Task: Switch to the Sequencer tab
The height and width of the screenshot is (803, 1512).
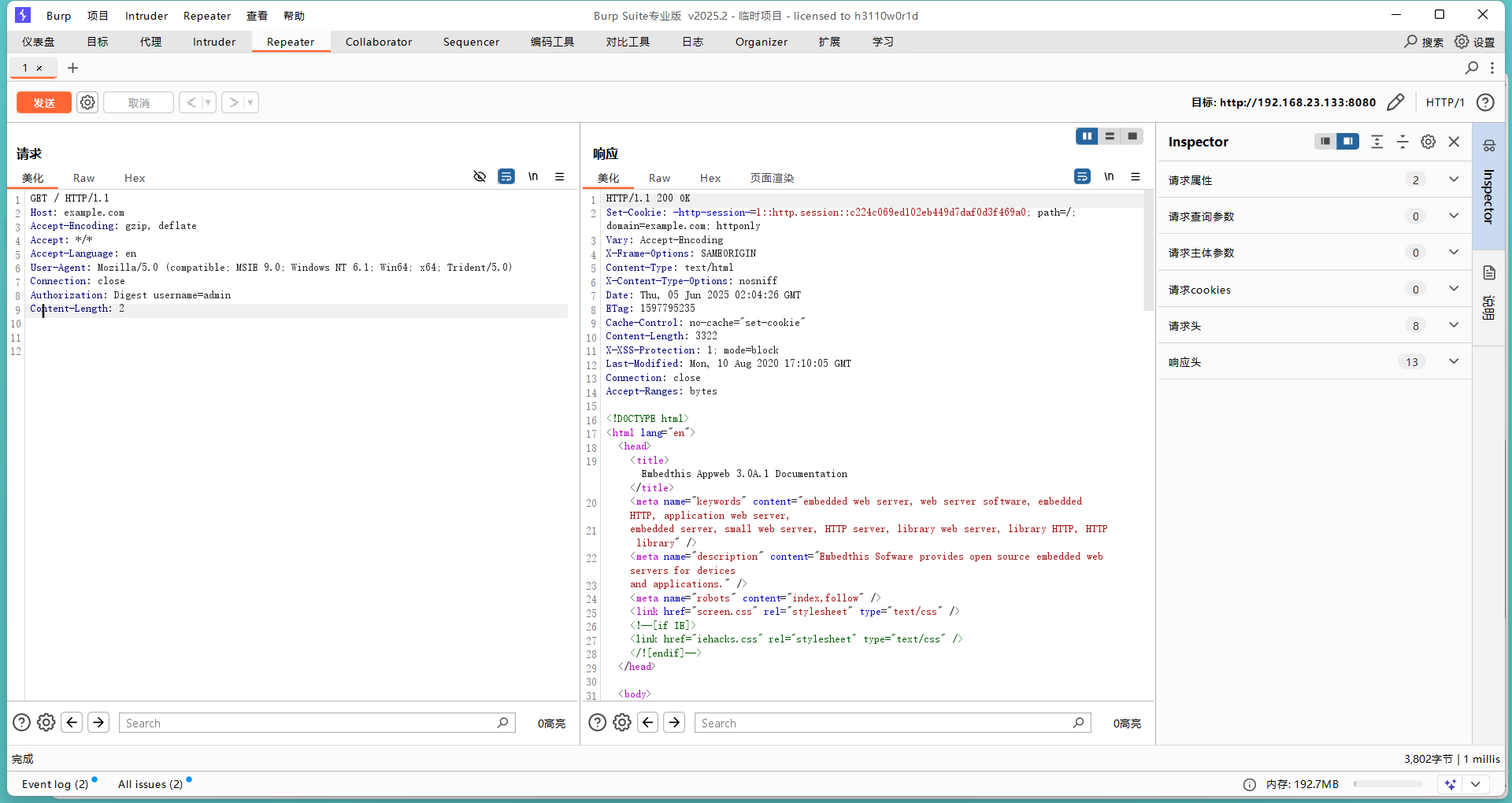Action: [471, 42]
